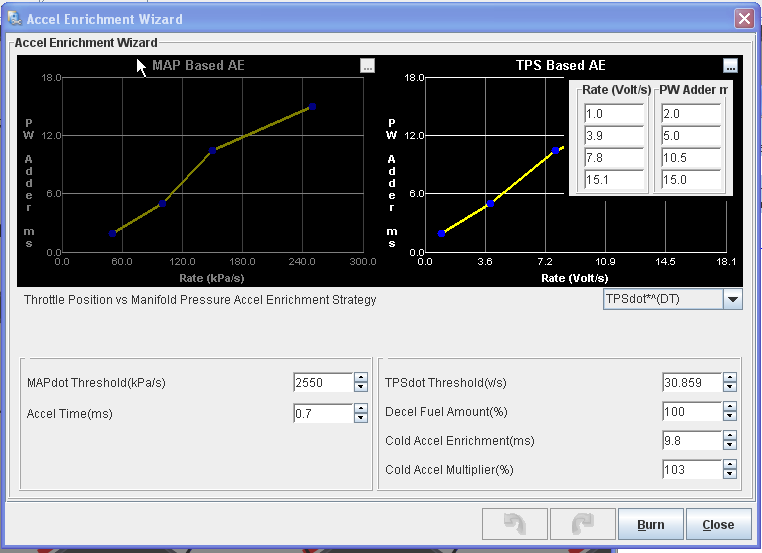Open TPS Based AE graph options button
Viewport: 762px width, 553px height.
(730, 66)
